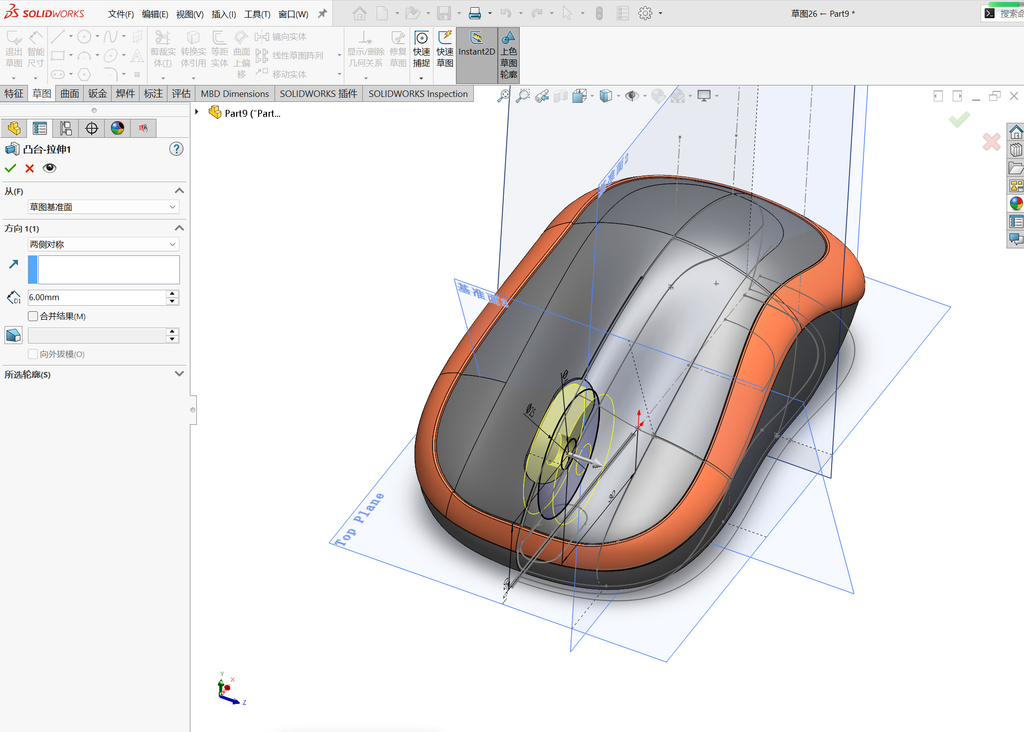Open the SOLIDWORKS Resources home icon
Image resolution: width=1024 pixels, height=732 pixels.
pyautogui.click(x=1016, y=133)
